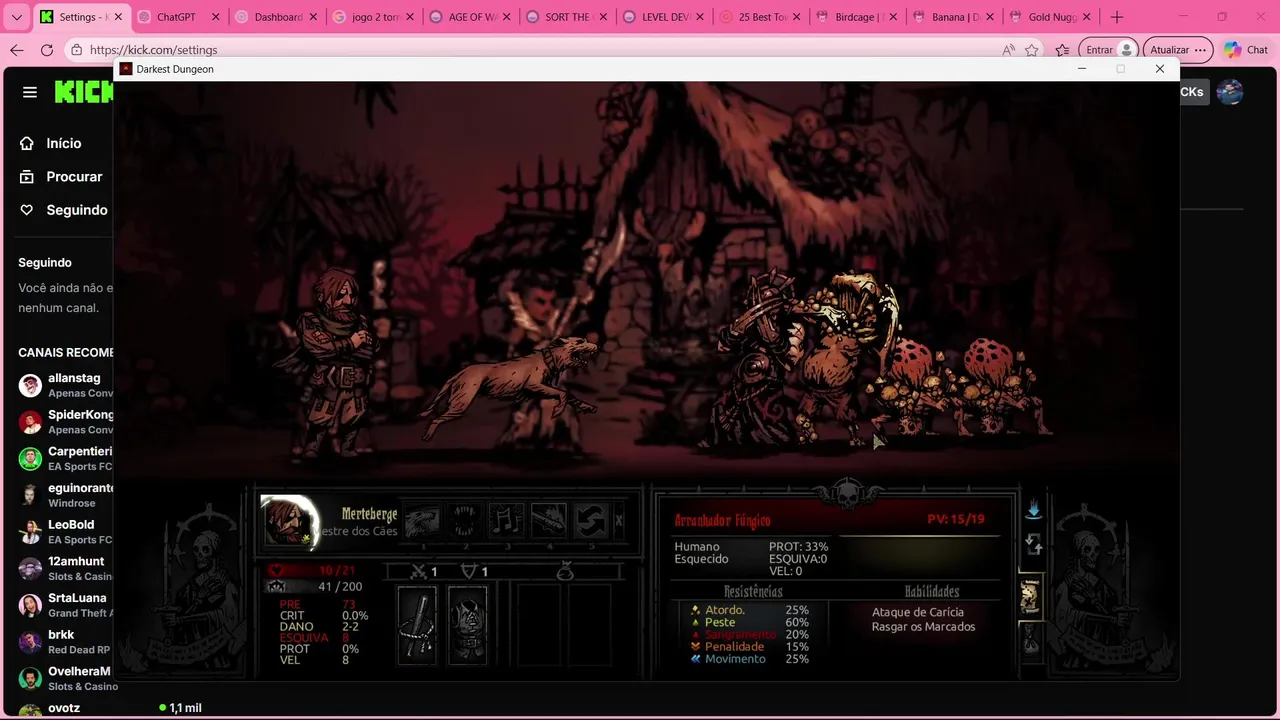Viewport: 1280px width, 720px height.
Task: Open the browser favorites list icon
Action: pos(1062,50)
